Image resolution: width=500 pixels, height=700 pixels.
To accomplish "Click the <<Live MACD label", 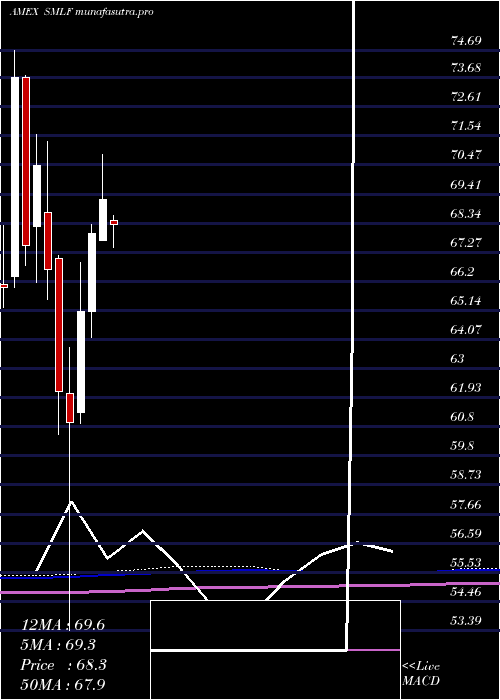I will coord(421,673).
